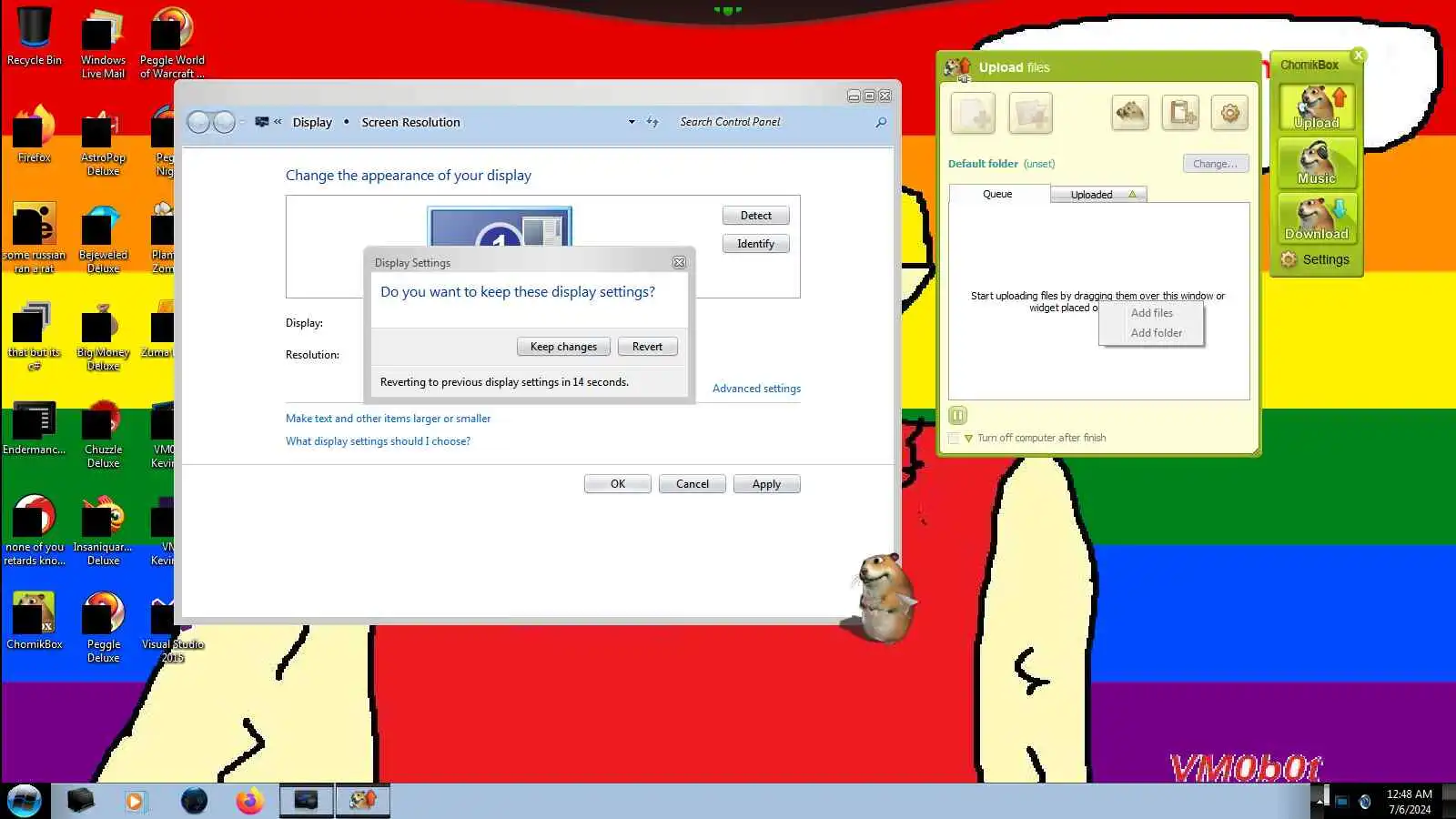The width and height of the screenshot is (1456, 819).
Task: Enable Turn off computer after finish checkbox
Action: tap(954, 438)
